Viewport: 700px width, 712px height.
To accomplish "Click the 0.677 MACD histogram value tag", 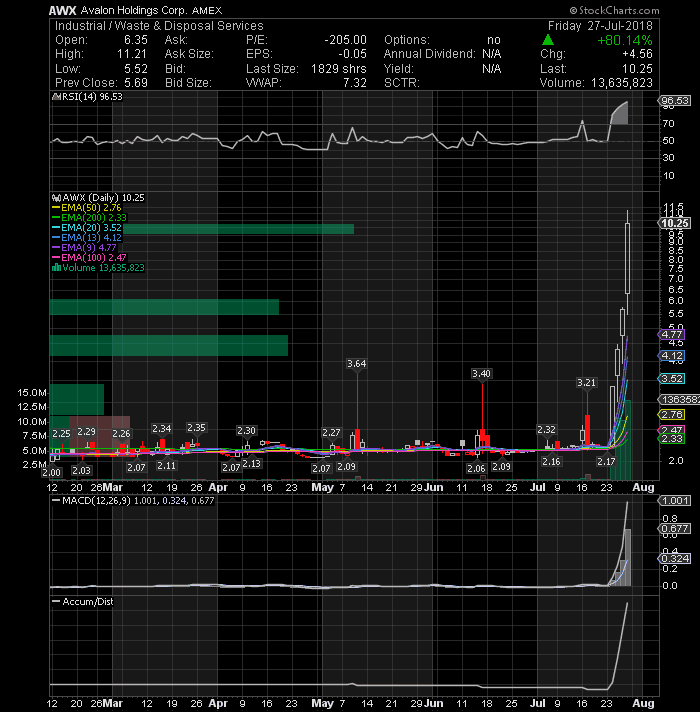I will click(x=675, y=529).
